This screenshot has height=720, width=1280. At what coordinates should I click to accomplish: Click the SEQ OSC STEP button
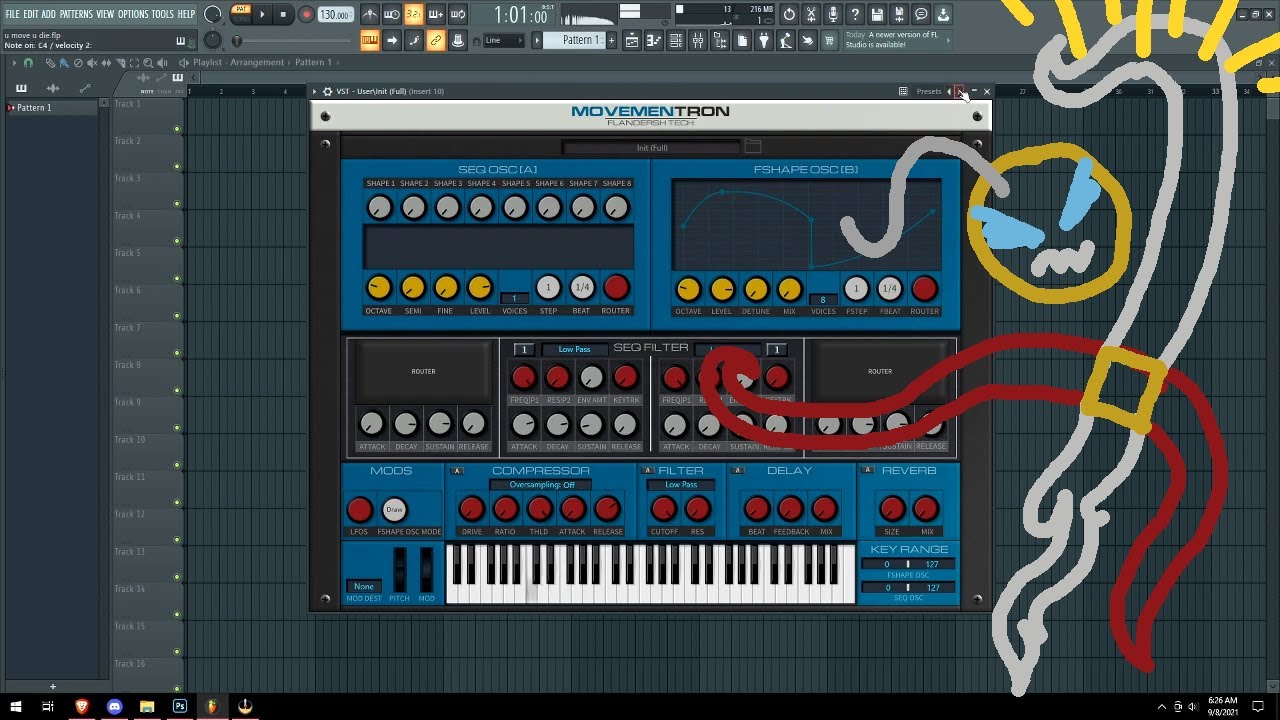(548, 288)
